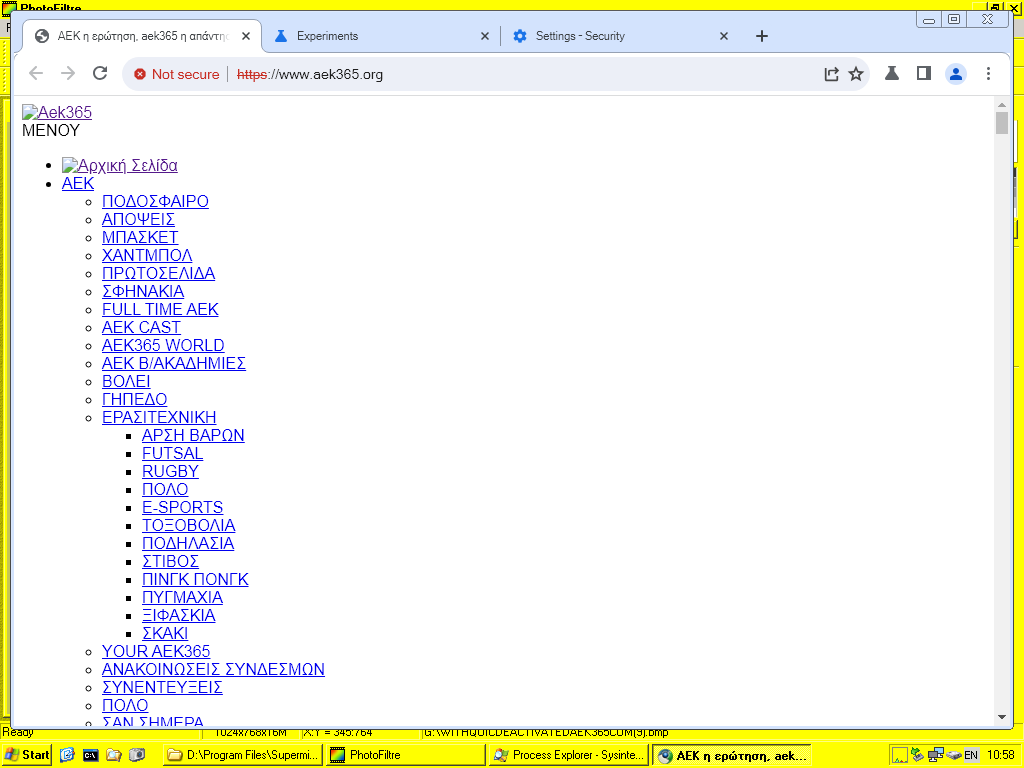1024x768 pixels.
Task: Bookmark this tab with the star icon
Action: coord(856,74)
